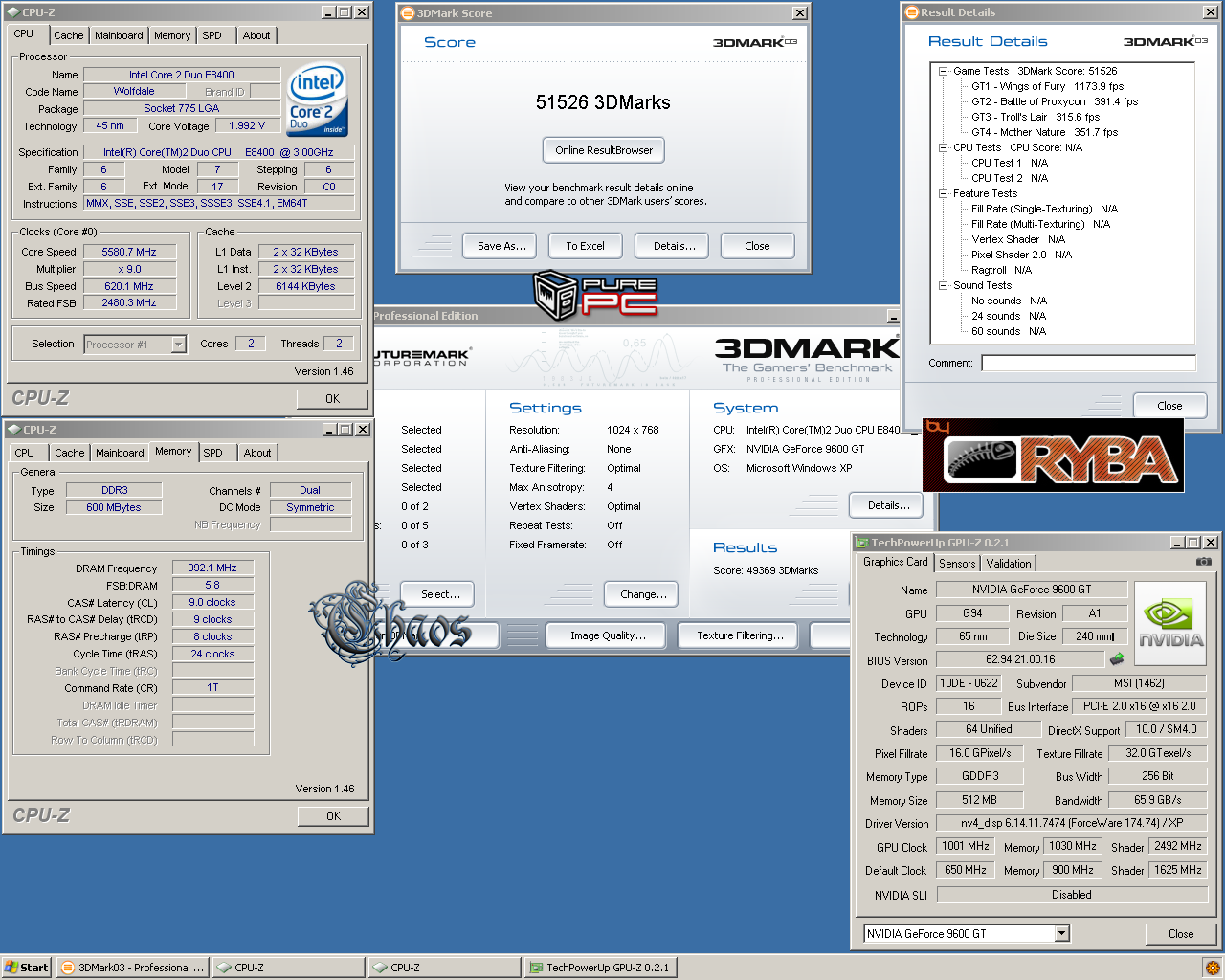Screen dimensions: 1225x980
Task: Select GT2 - Battle of Proxycon result row
Action: click(1055, 101)
